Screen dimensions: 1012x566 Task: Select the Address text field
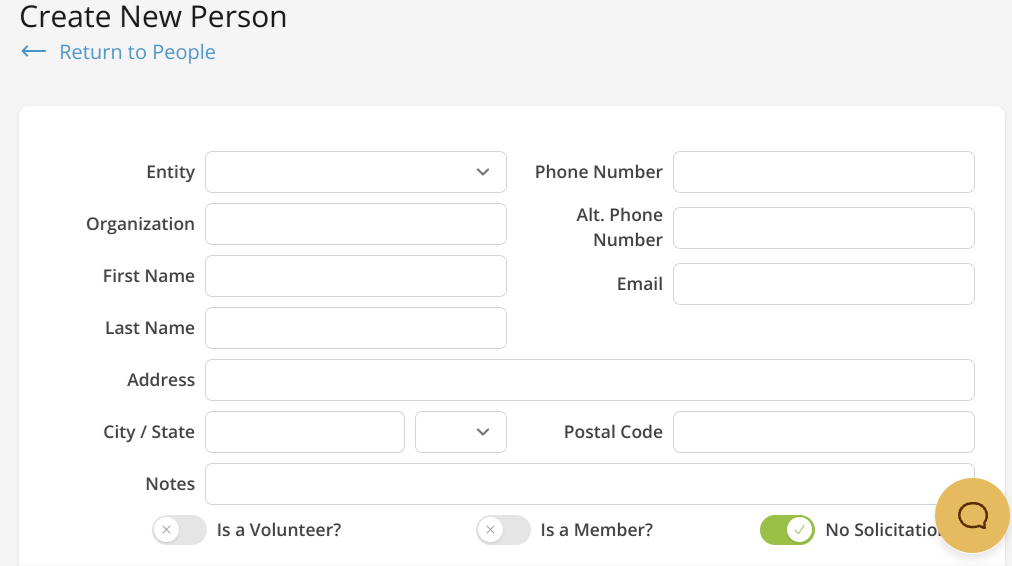[x=589, y=380]
